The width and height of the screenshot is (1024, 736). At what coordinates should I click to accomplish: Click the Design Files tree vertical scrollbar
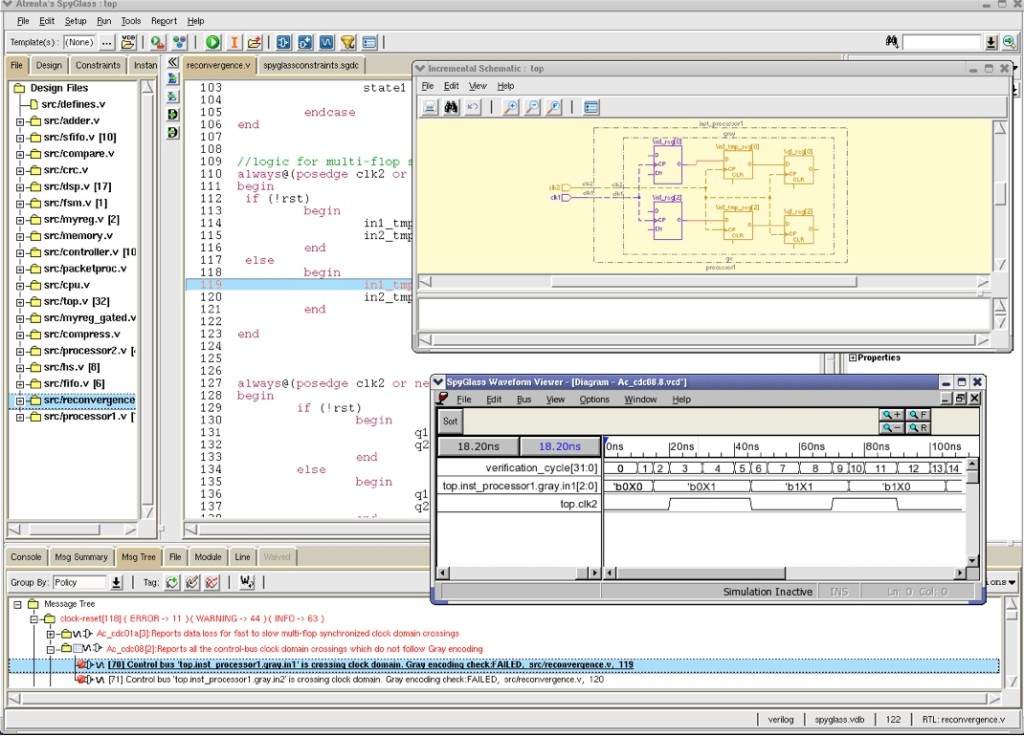(x=148, y=300)
